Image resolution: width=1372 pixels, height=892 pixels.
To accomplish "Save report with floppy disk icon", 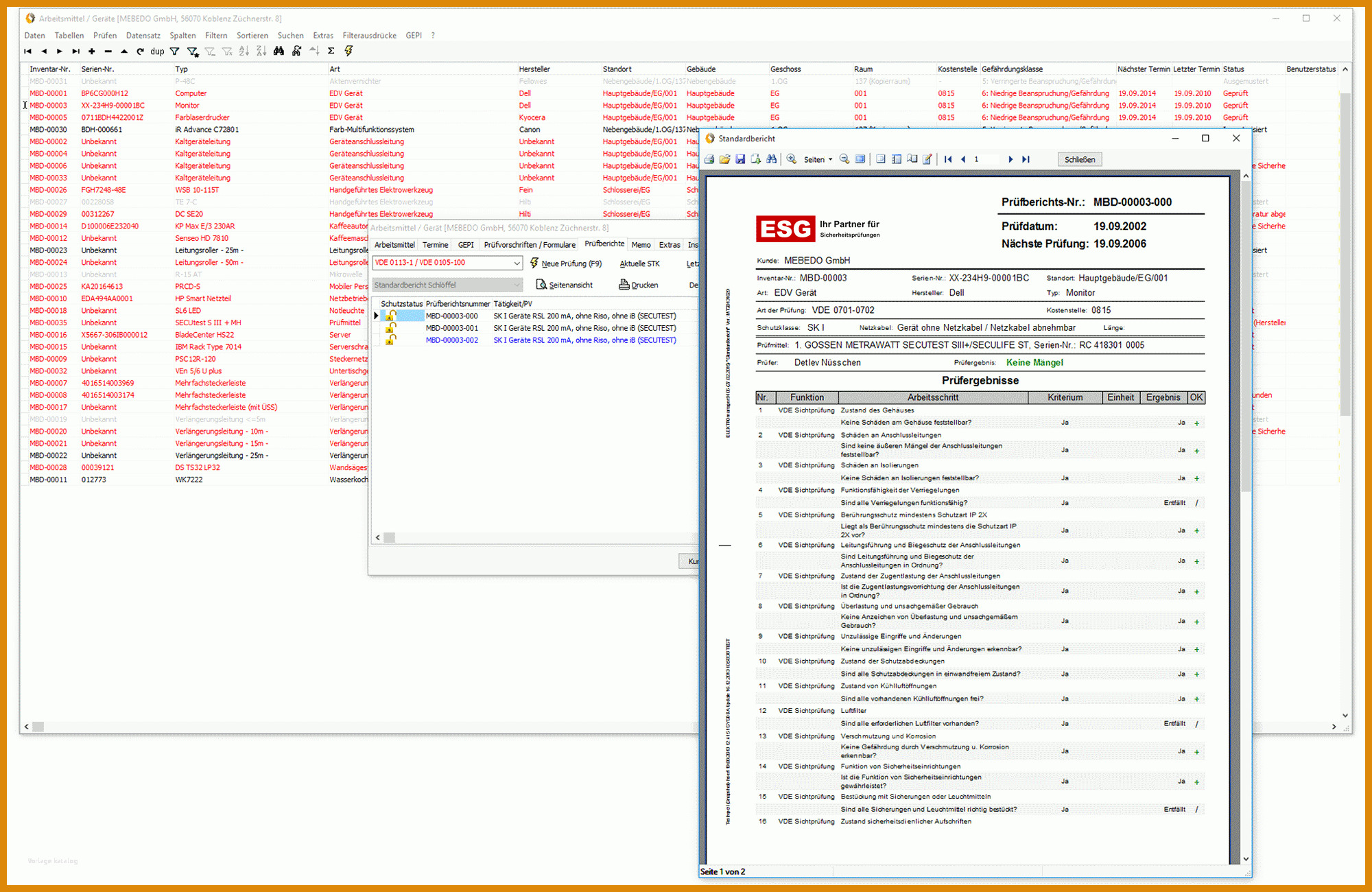I will click(x=740, y=159).
